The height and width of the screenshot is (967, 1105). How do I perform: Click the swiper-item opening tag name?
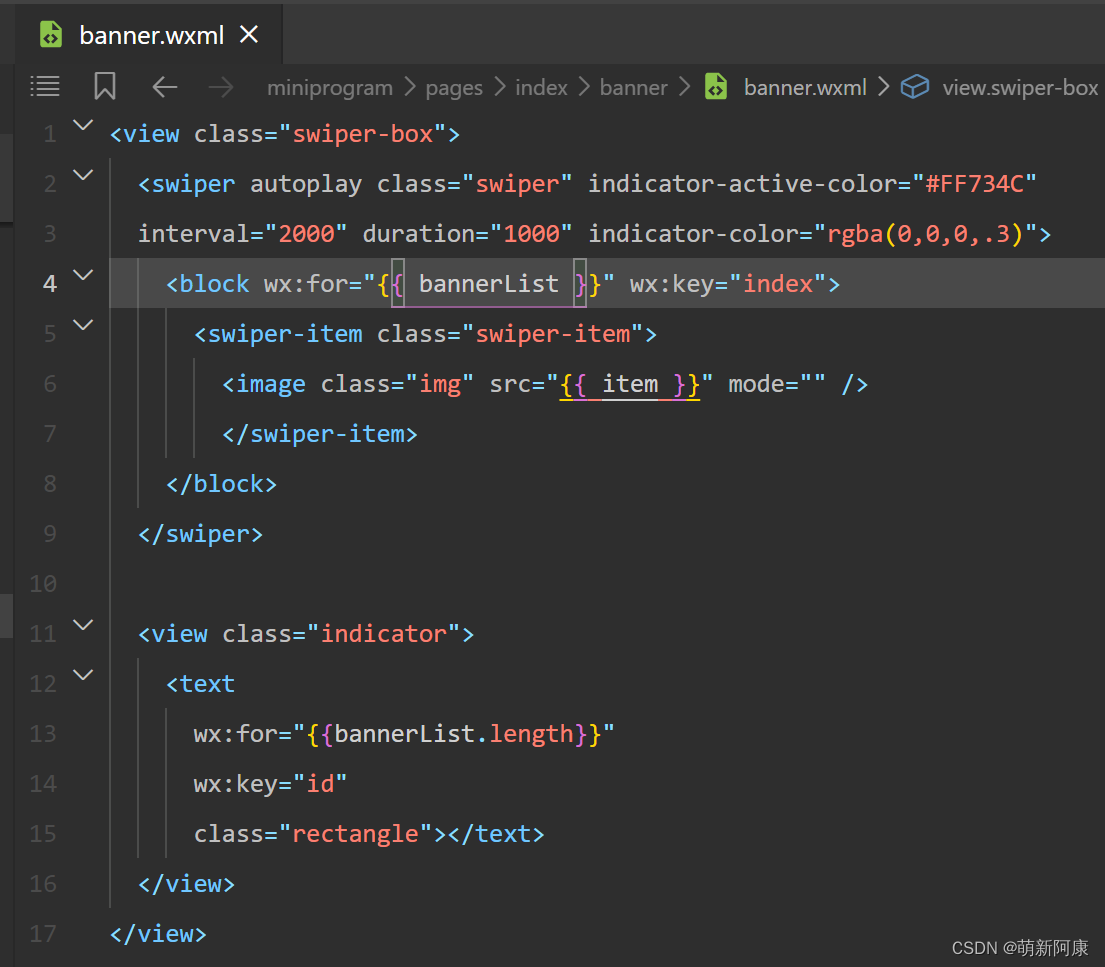click(285, 334)
